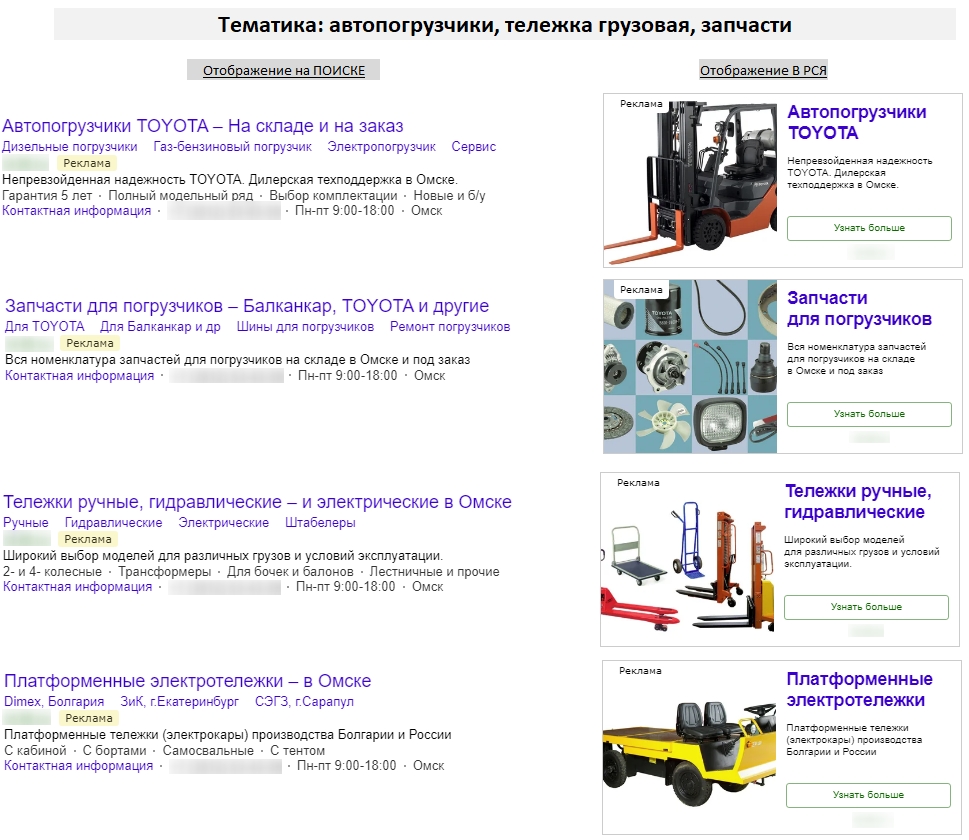Click the Для TOYOTA sitelink
Image resolution: width=969 pixels, height=840 pixels.
point(44,327)
